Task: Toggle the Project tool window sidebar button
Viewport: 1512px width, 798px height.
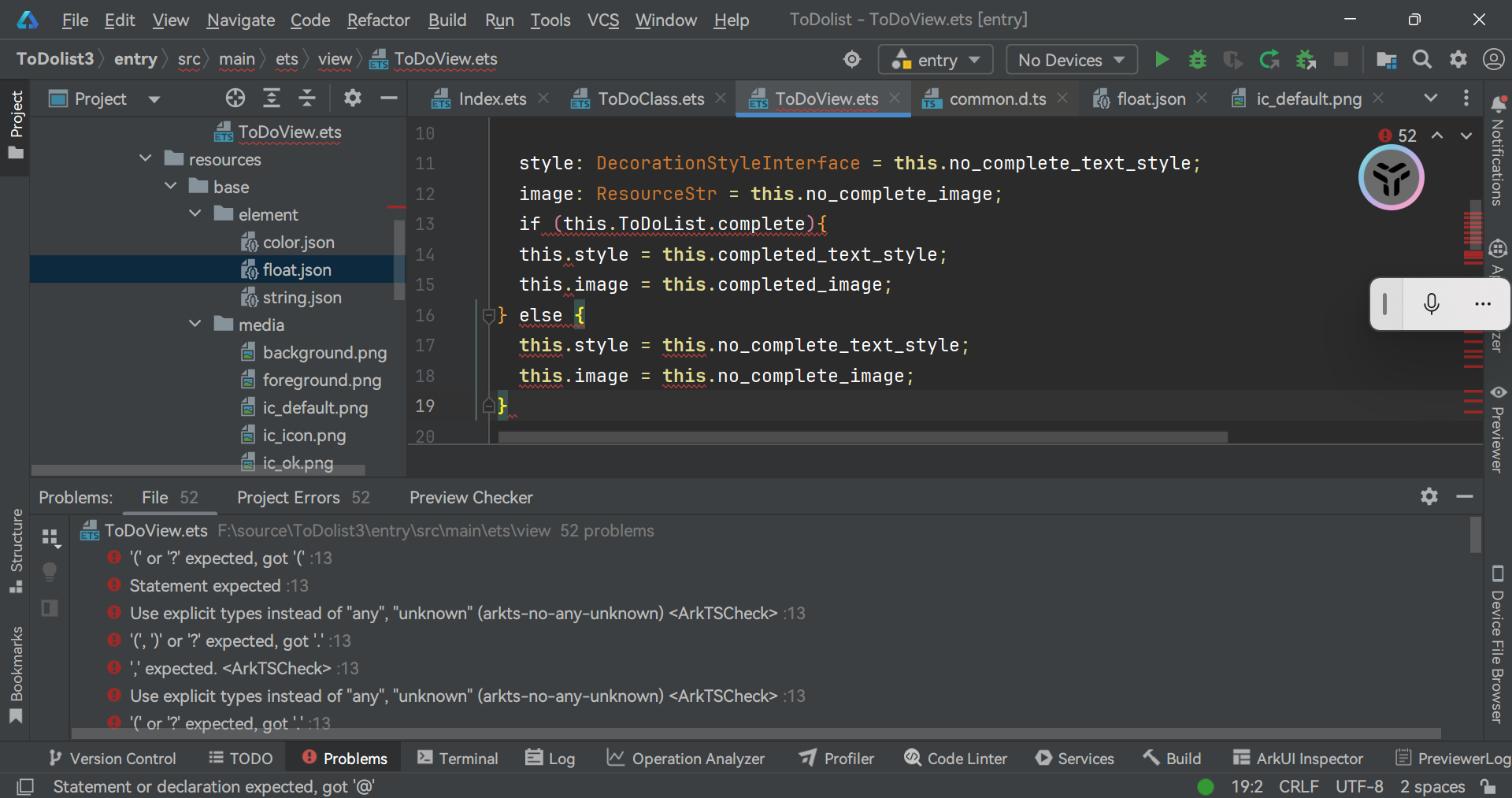Action: pos(17,124)
